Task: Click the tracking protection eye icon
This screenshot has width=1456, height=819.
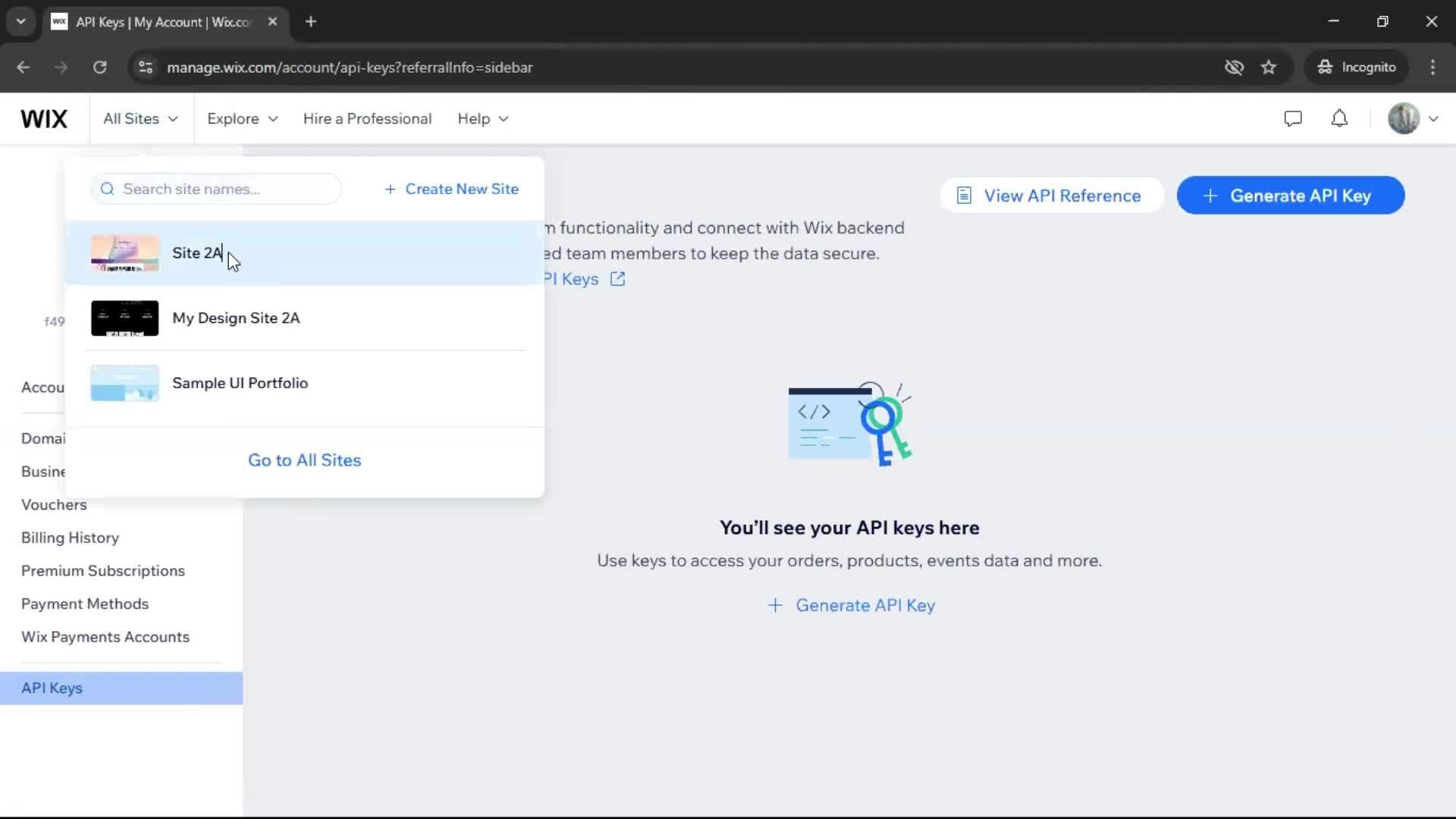Action: (x=1234, y=67)
